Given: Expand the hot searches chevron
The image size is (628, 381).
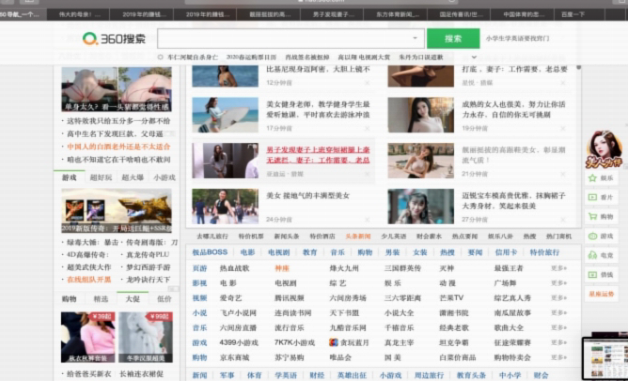Looking at the screenshot, I should point(474,57).
